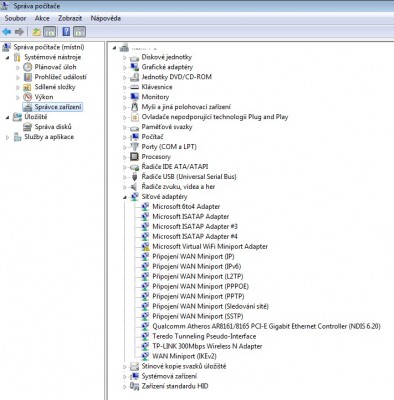Click the Up one level folder icon
The width and height of the screenshot is (394, 400).
click(36, 32)
